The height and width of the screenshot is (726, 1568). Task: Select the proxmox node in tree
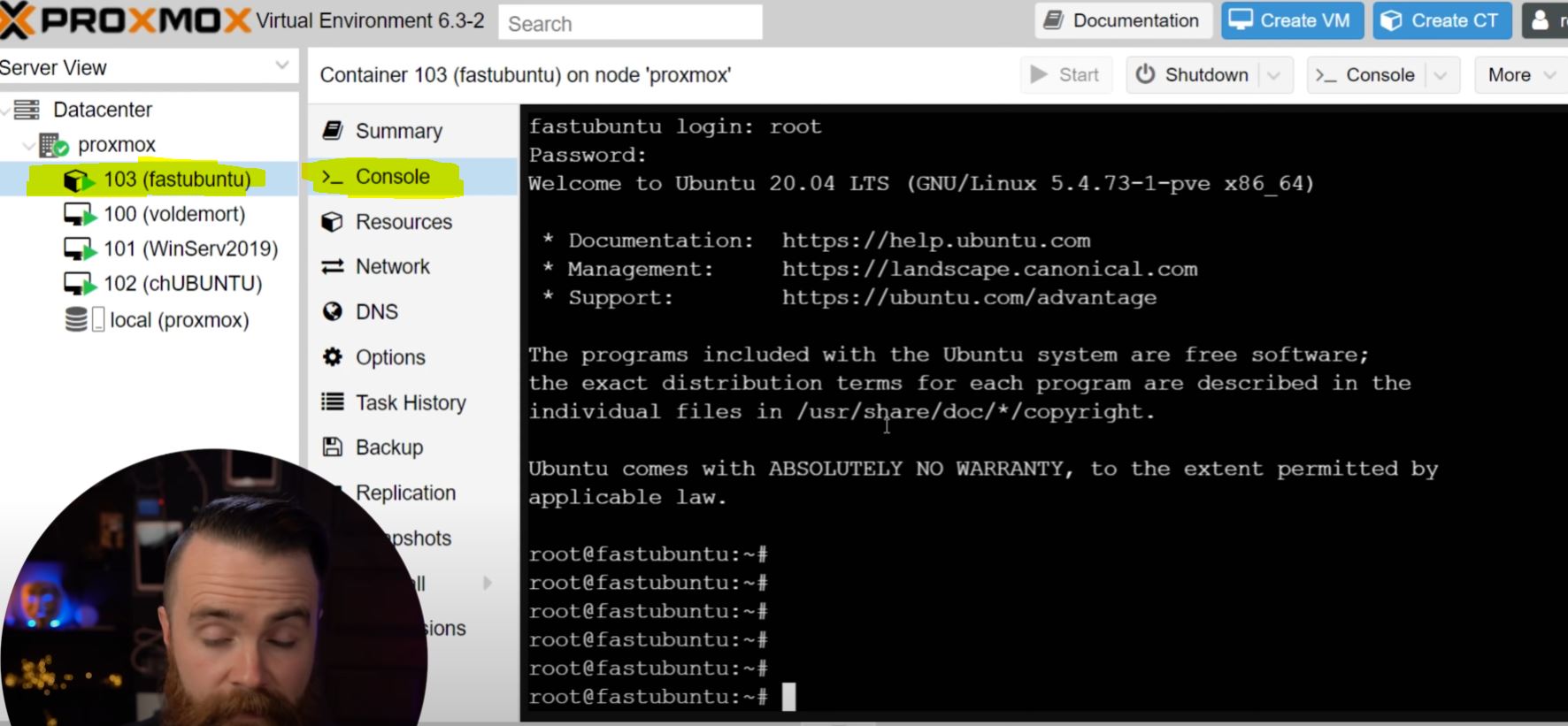click(116, 144)
